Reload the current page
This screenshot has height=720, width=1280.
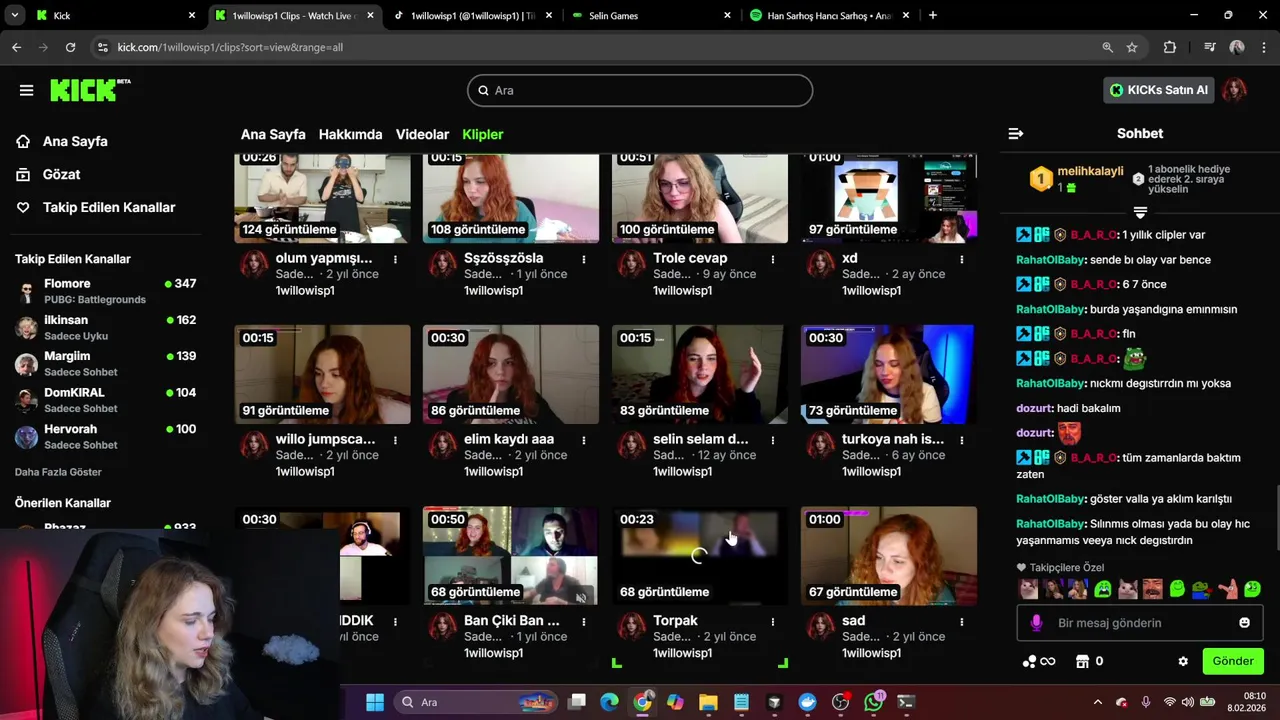pyautogui.click(x=70, y=47)
